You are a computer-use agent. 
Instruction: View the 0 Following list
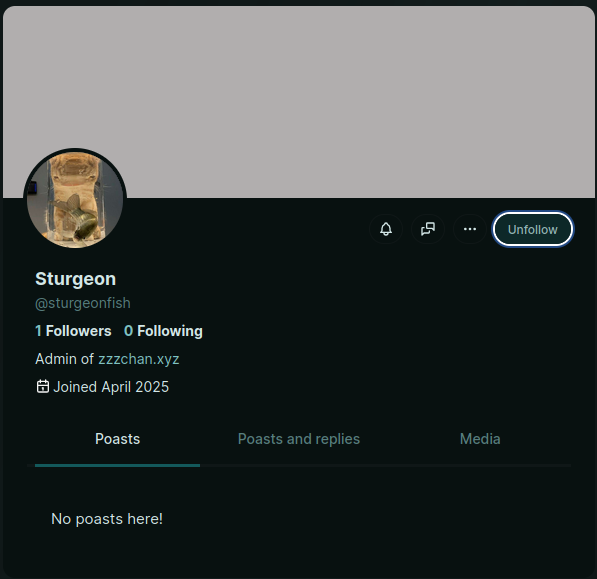163,331
